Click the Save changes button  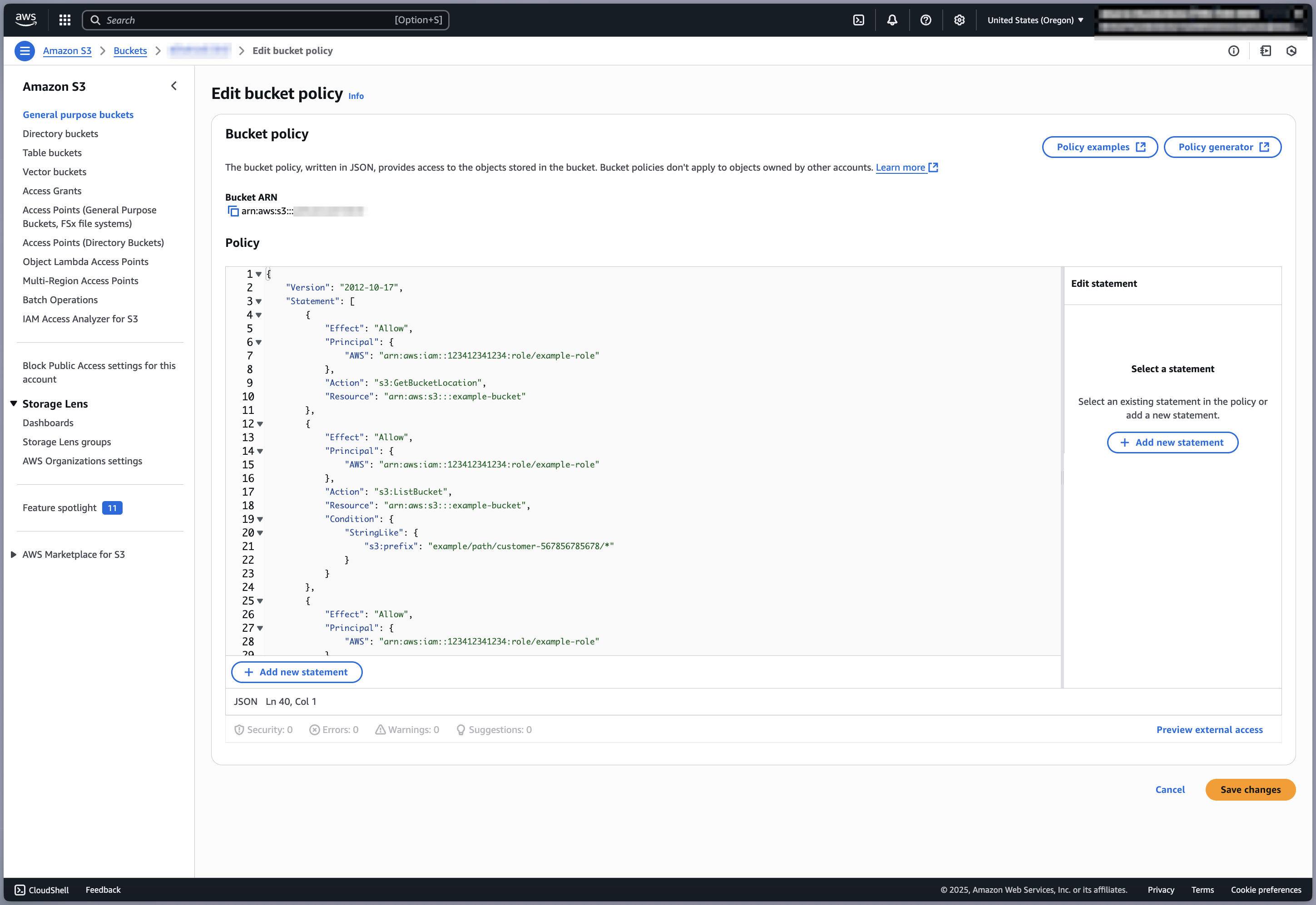point(1250,790)
